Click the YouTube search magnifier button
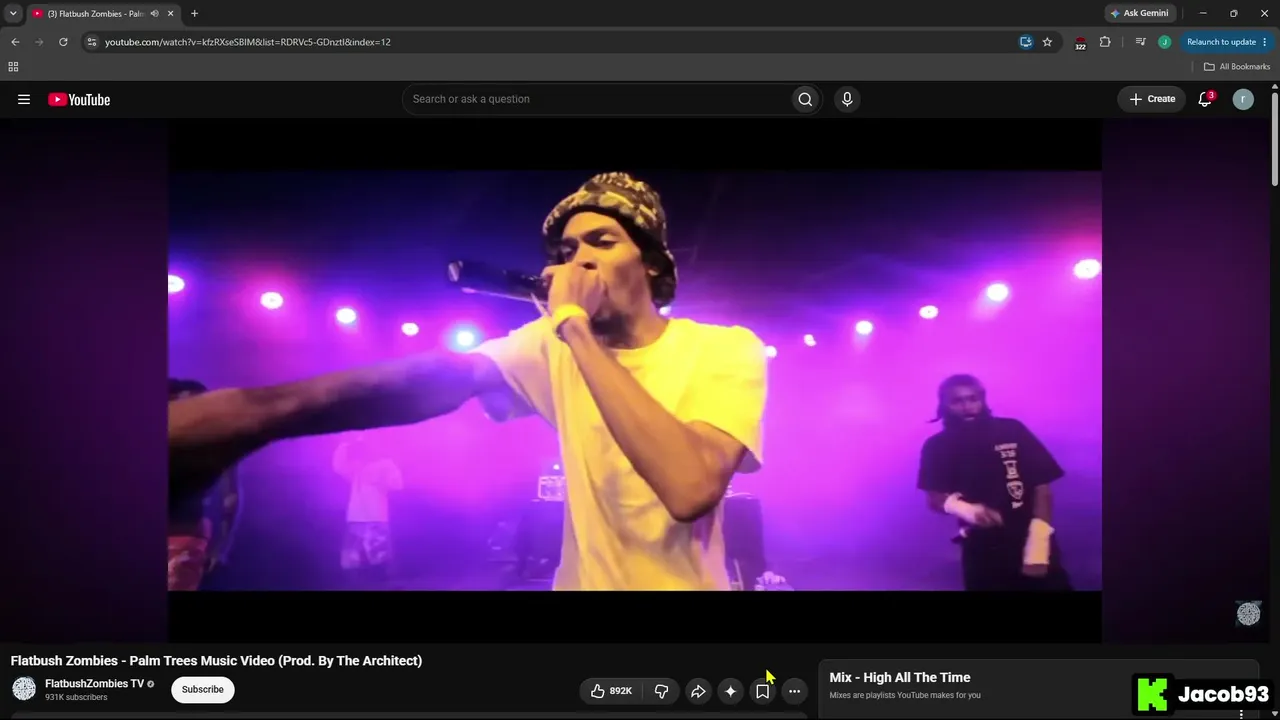1280x720 pixels. pyautogui.click(x=805, y=99)
